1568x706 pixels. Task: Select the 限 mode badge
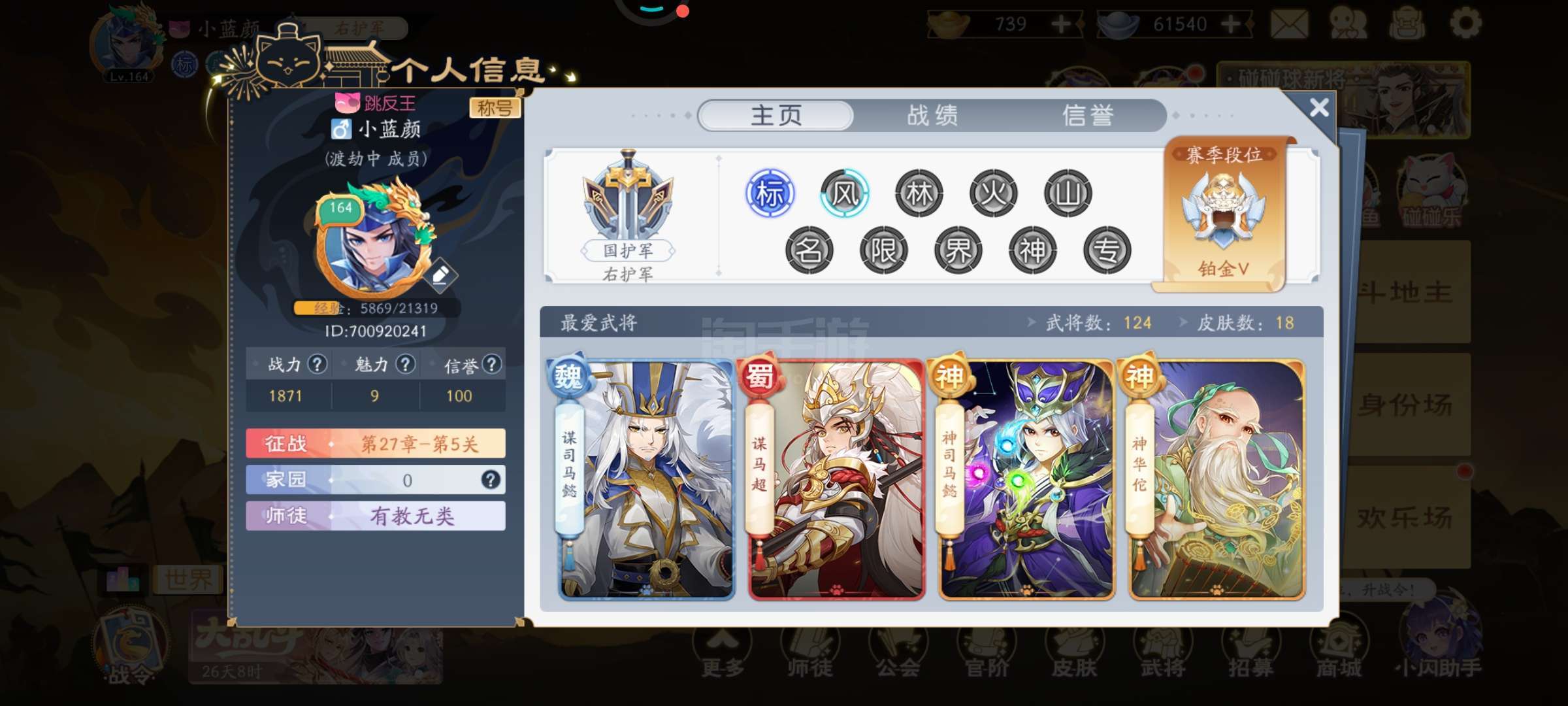[x=883, y=250]
